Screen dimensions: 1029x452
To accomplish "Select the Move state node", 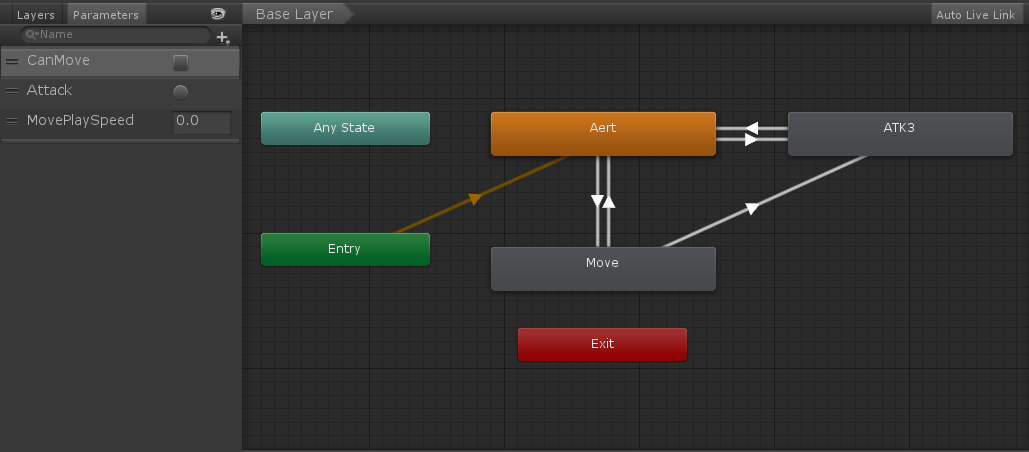I will point(603,269).
